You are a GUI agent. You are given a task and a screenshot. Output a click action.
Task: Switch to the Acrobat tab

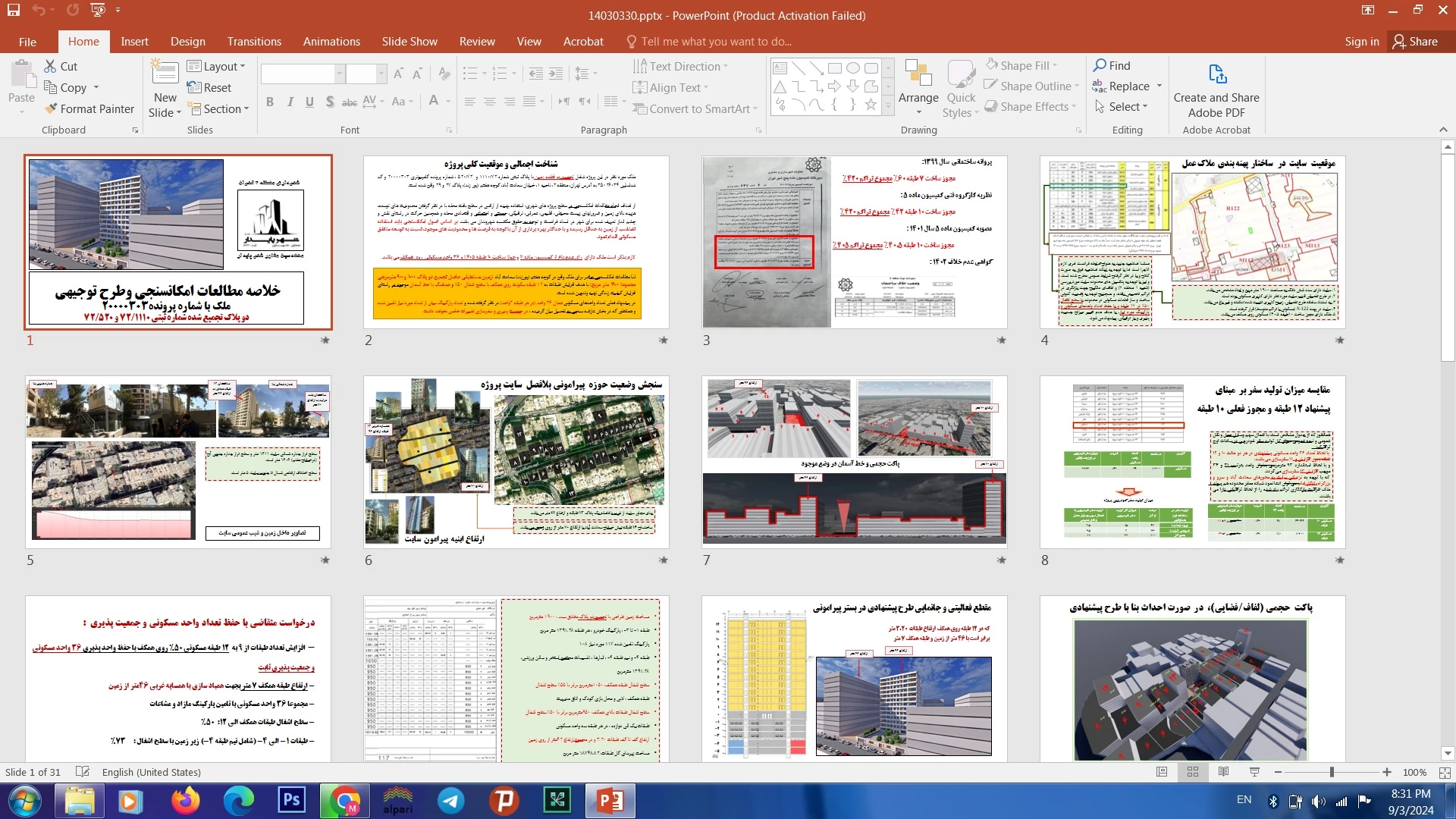(583, 41)
